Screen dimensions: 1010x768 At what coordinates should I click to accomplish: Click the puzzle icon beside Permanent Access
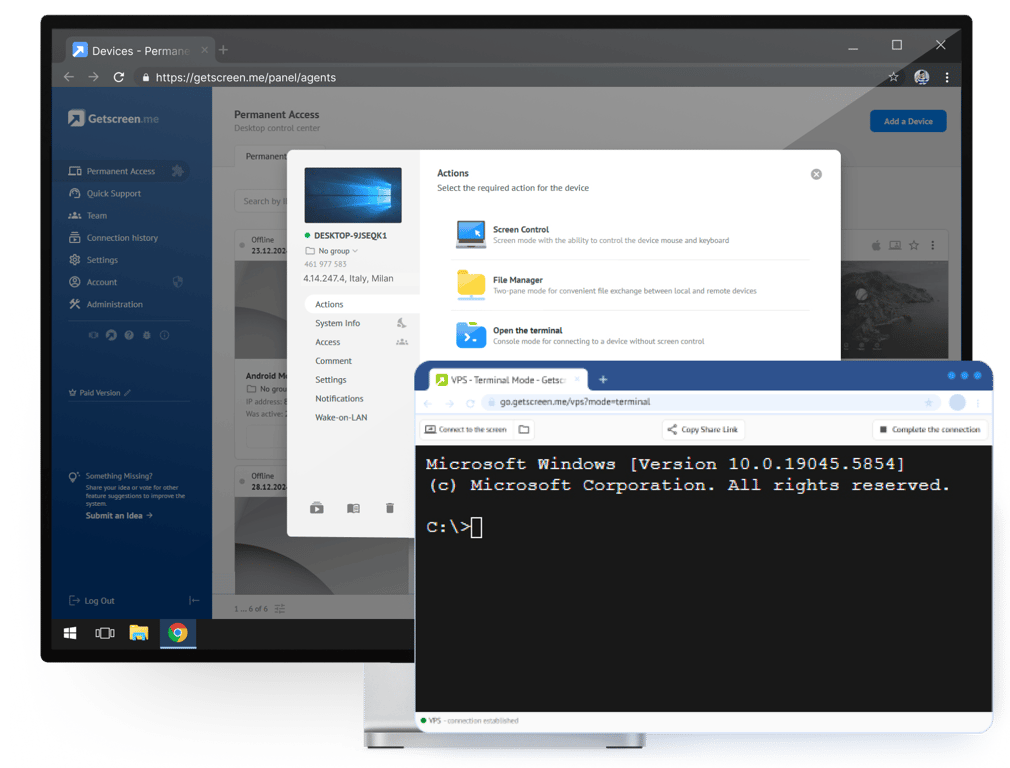pyautogui.click(x=178, y=171)
